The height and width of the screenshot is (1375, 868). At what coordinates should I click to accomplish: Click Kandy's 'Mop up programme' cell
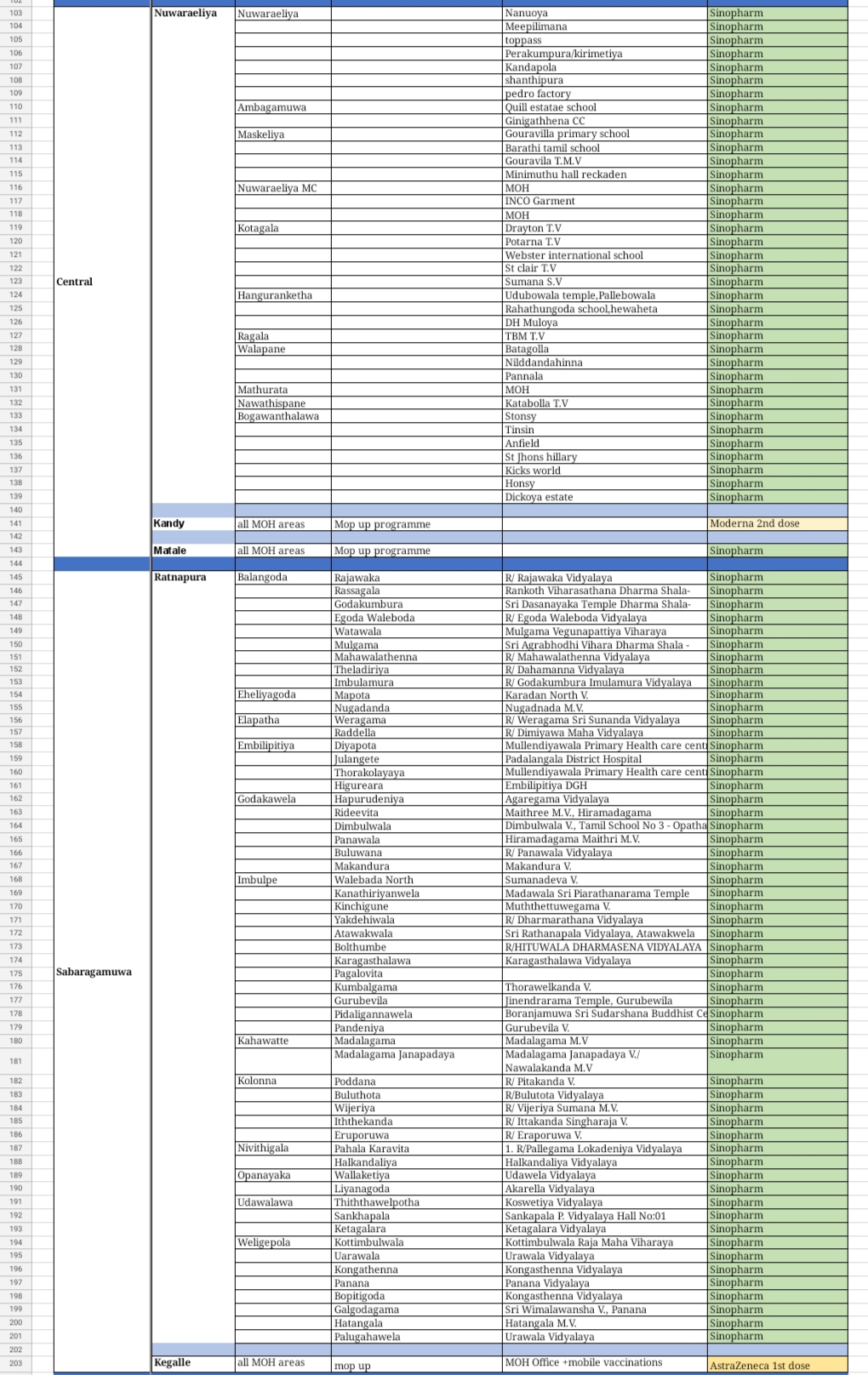417,524
